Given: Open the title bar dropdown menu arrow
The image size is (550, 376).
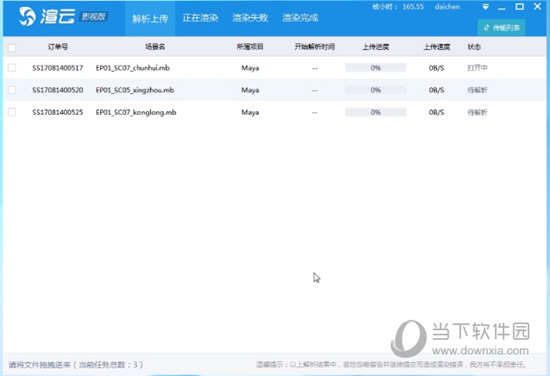Looking at the screenshot, I should click(x=485, y=7).
